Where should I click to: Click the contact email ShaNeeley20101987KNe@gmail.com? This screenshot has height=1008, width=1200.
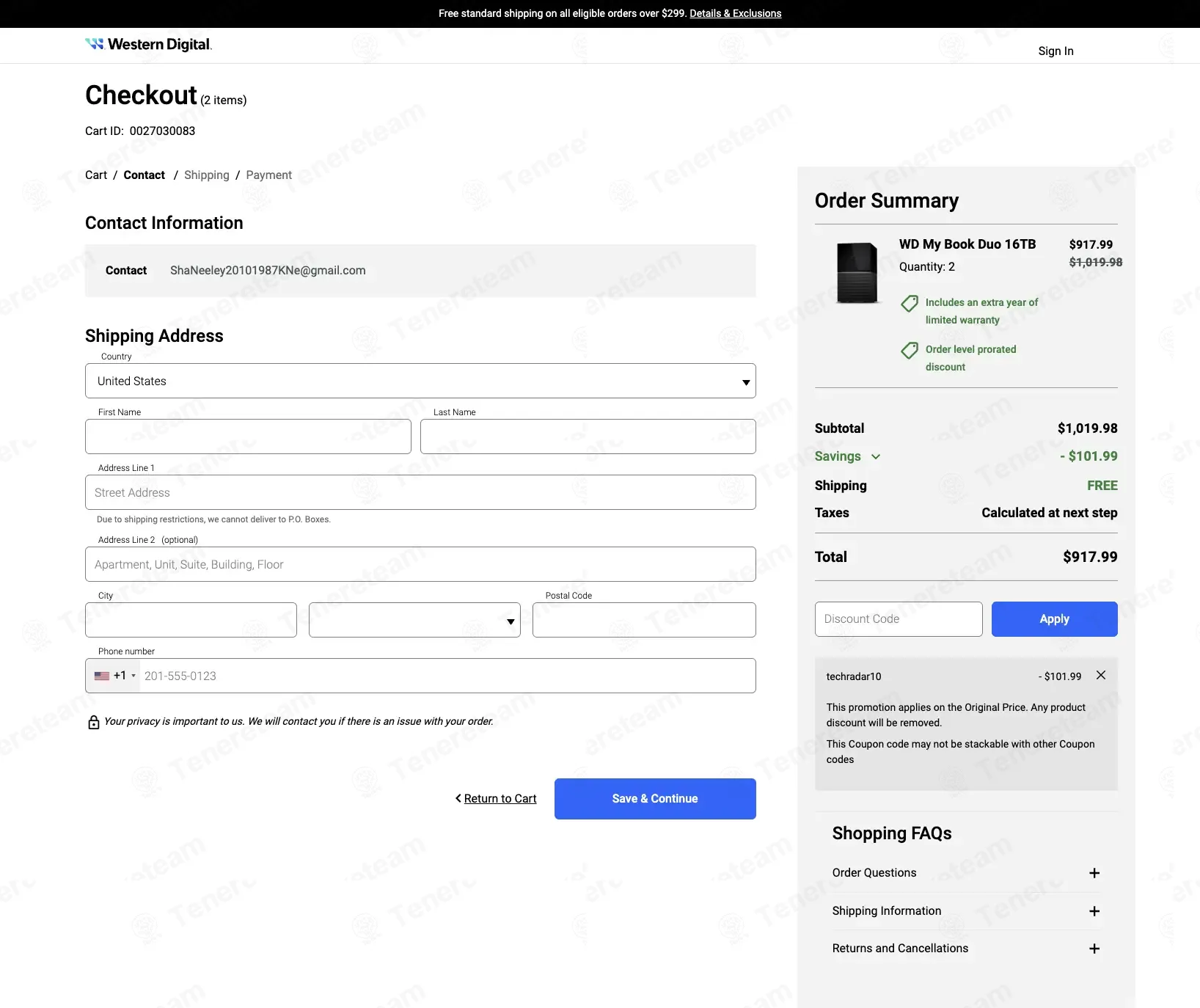point(268,271)
